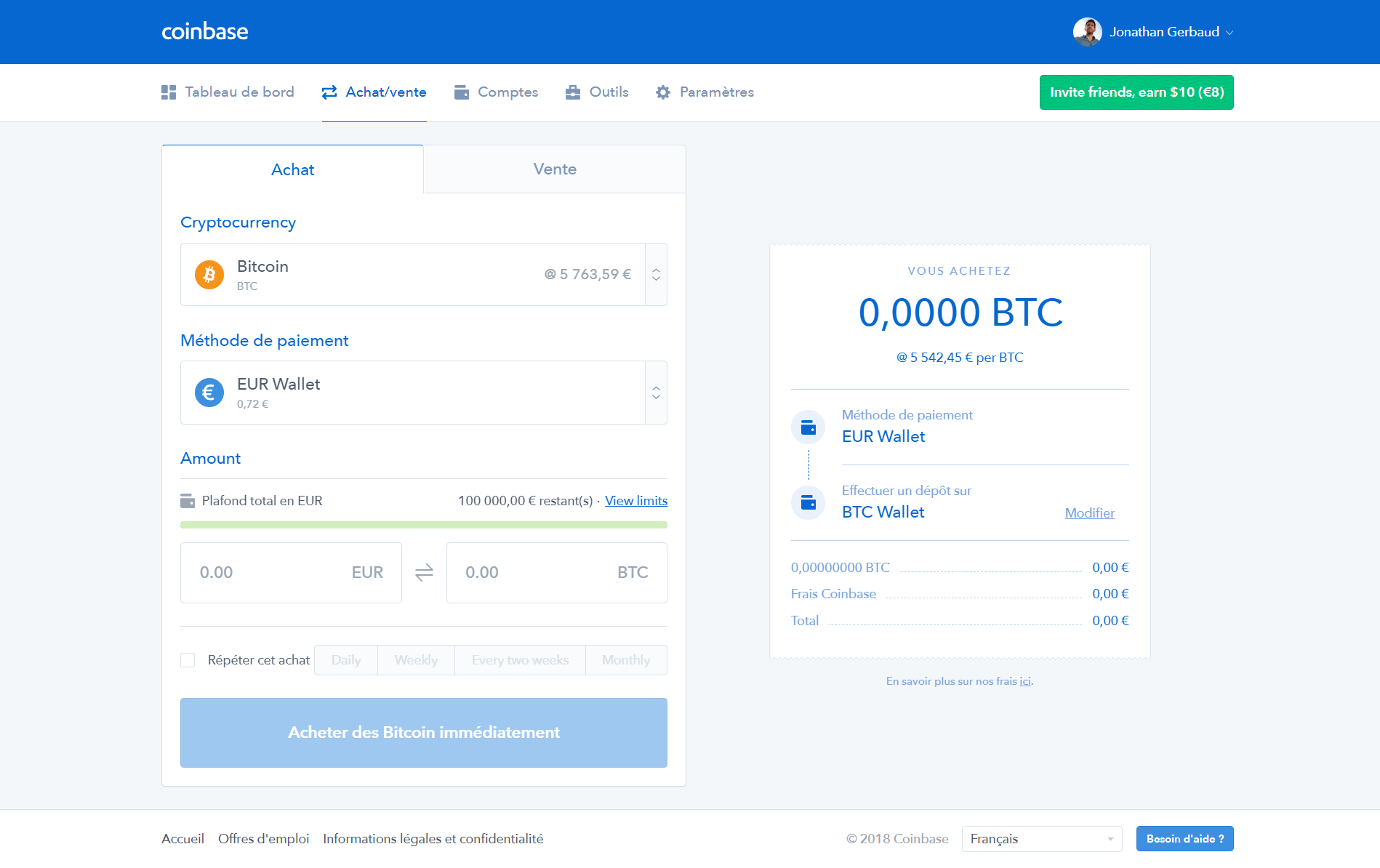Click the Frais Coinbase row label
Image resolution: width=1380 pixels, height=868 pixels.
point(833,594)
